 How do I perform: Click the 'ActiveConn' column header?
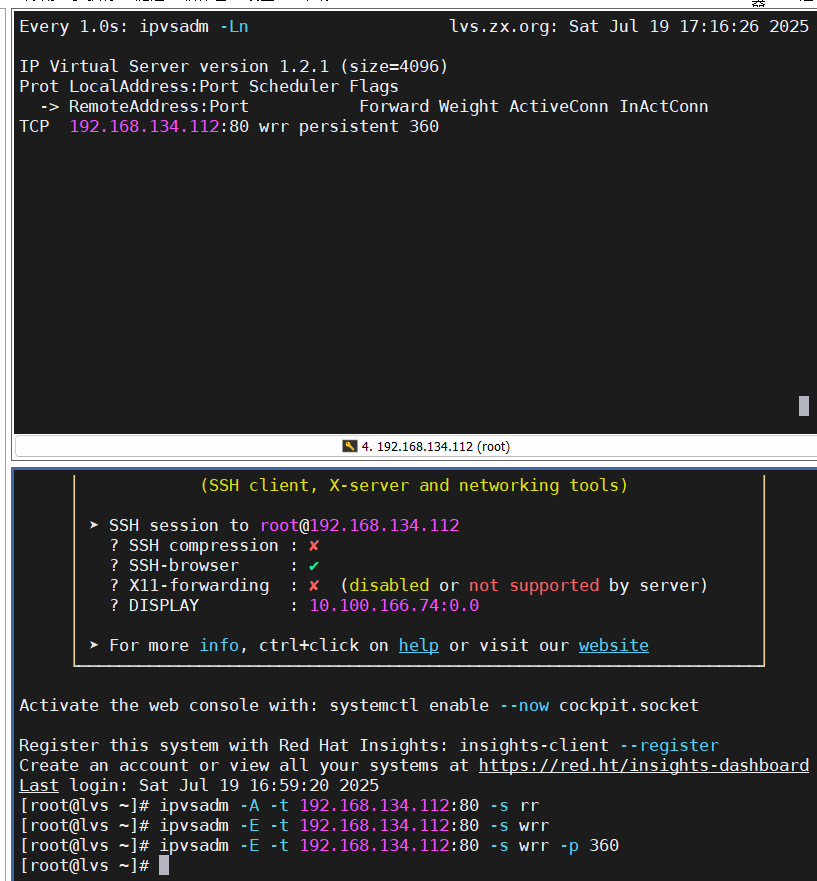click(559, 106)
